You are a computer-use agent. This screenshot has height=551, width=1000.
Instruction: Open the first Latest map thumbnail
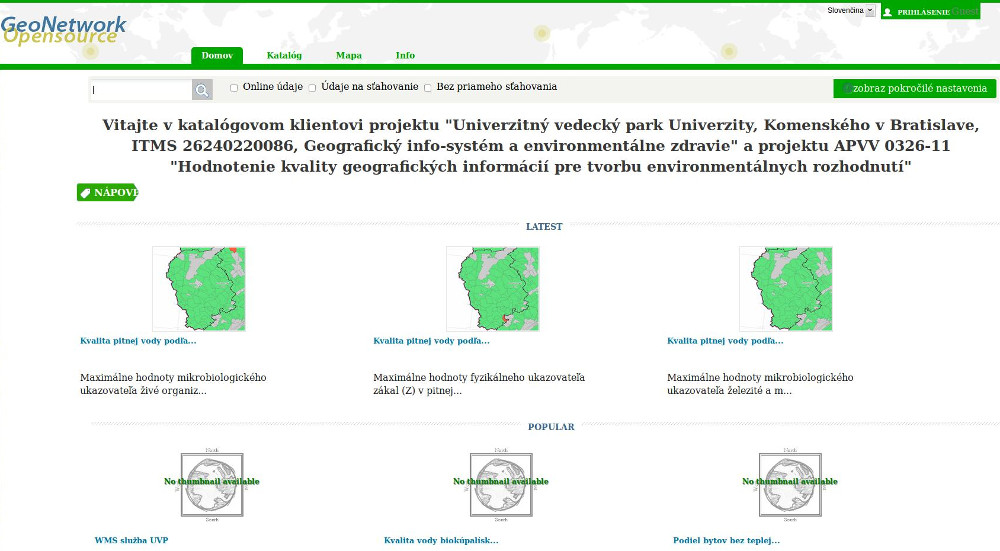(199, 289)
